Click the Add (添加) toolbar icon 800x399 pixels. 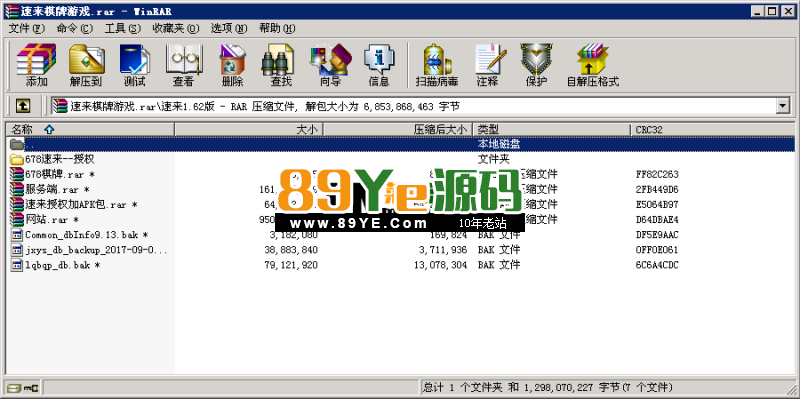(x=36, y=65)
